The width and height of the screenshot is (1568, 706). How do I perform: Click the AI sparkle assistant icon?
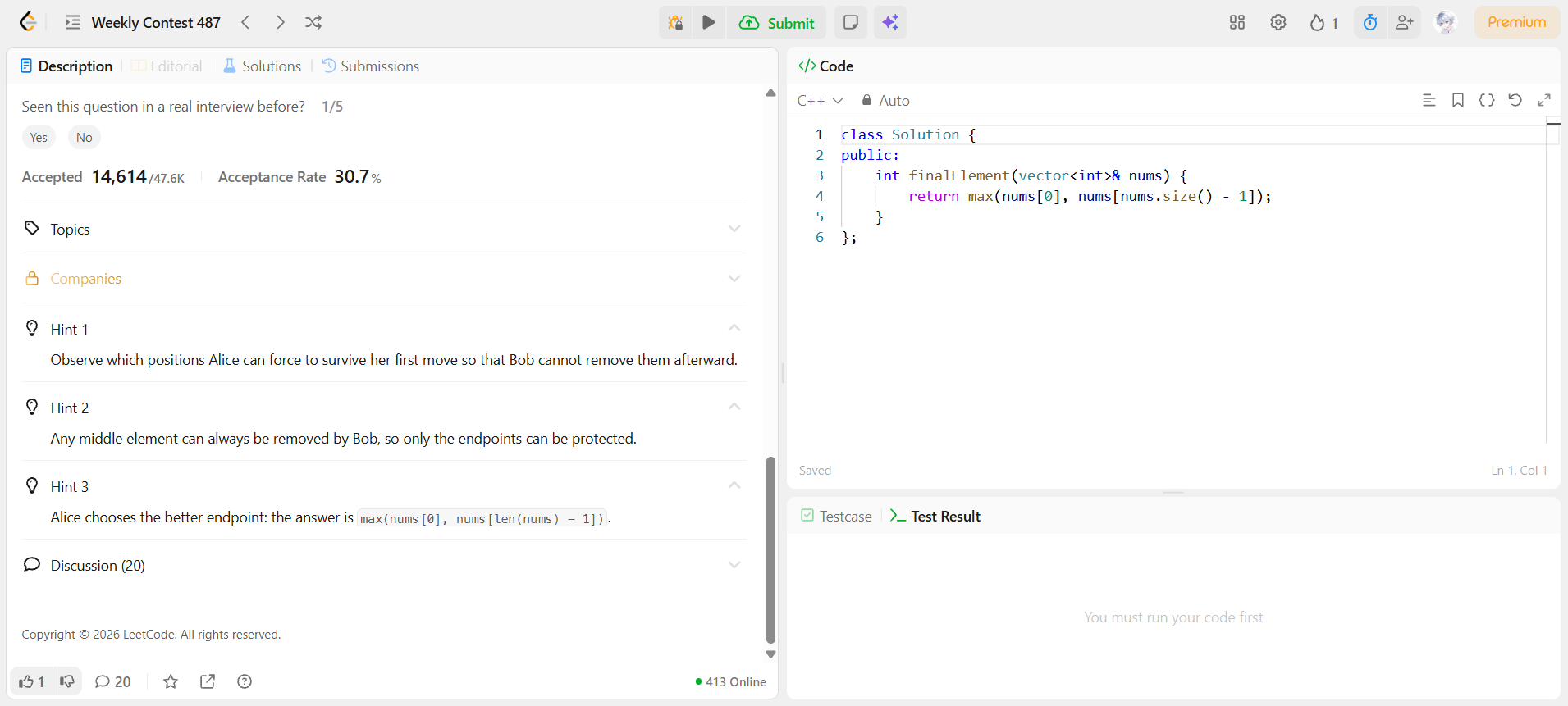click(x=890, y=22)
